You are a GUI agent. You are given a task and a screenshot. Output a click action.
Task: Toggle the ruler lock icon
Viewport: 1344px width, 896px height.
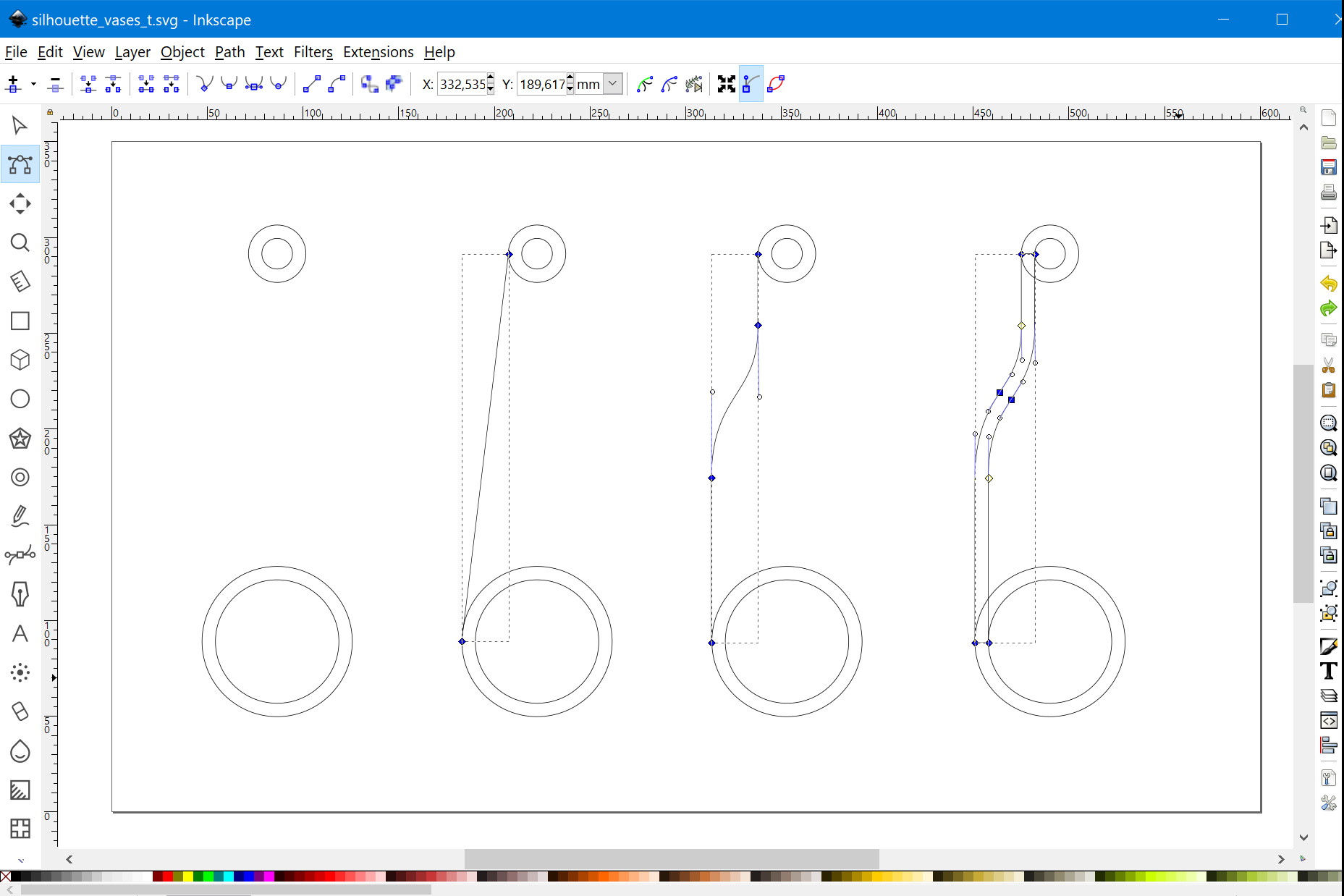point(49,112)
